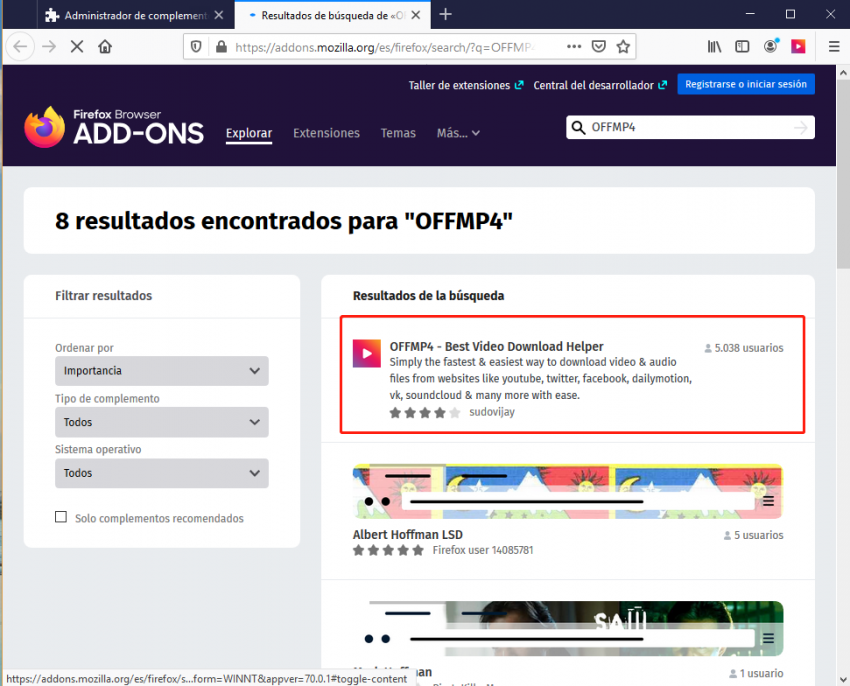The width and height of the screenshot is (850, 686).
Task: Check Solo complementos recomendados
Action: [61, 517]
